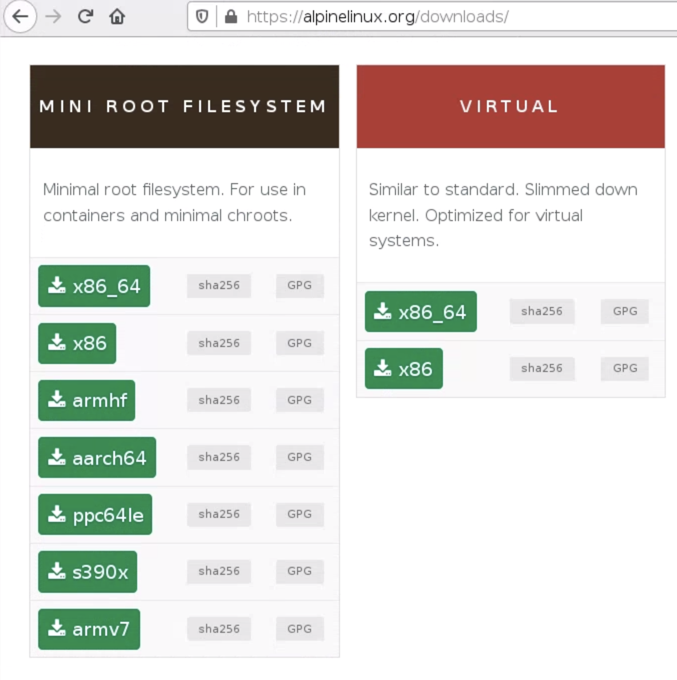Click the browser forward arrow
The width and height of the screenshot is (677, 680).
[x=53, y=17]
